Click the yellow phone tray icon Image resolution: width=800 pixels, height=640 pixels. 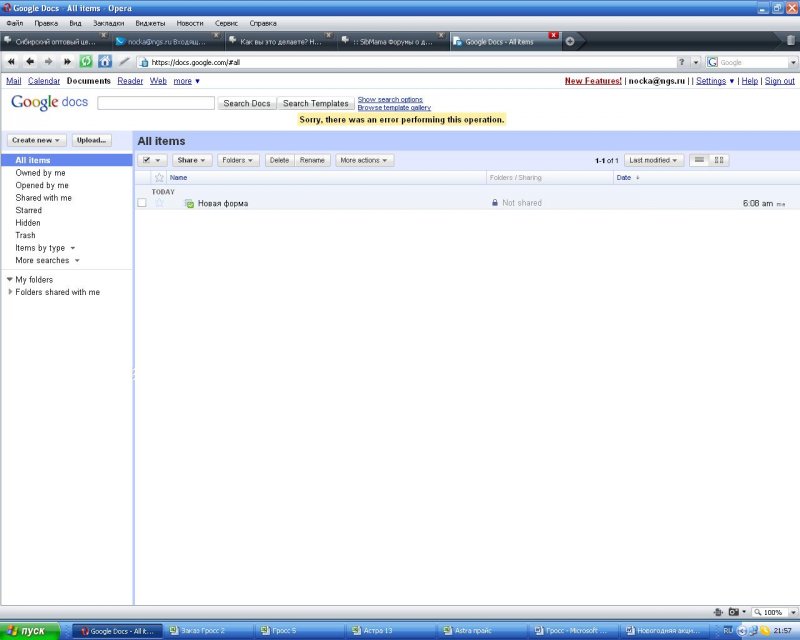(765, 631)
